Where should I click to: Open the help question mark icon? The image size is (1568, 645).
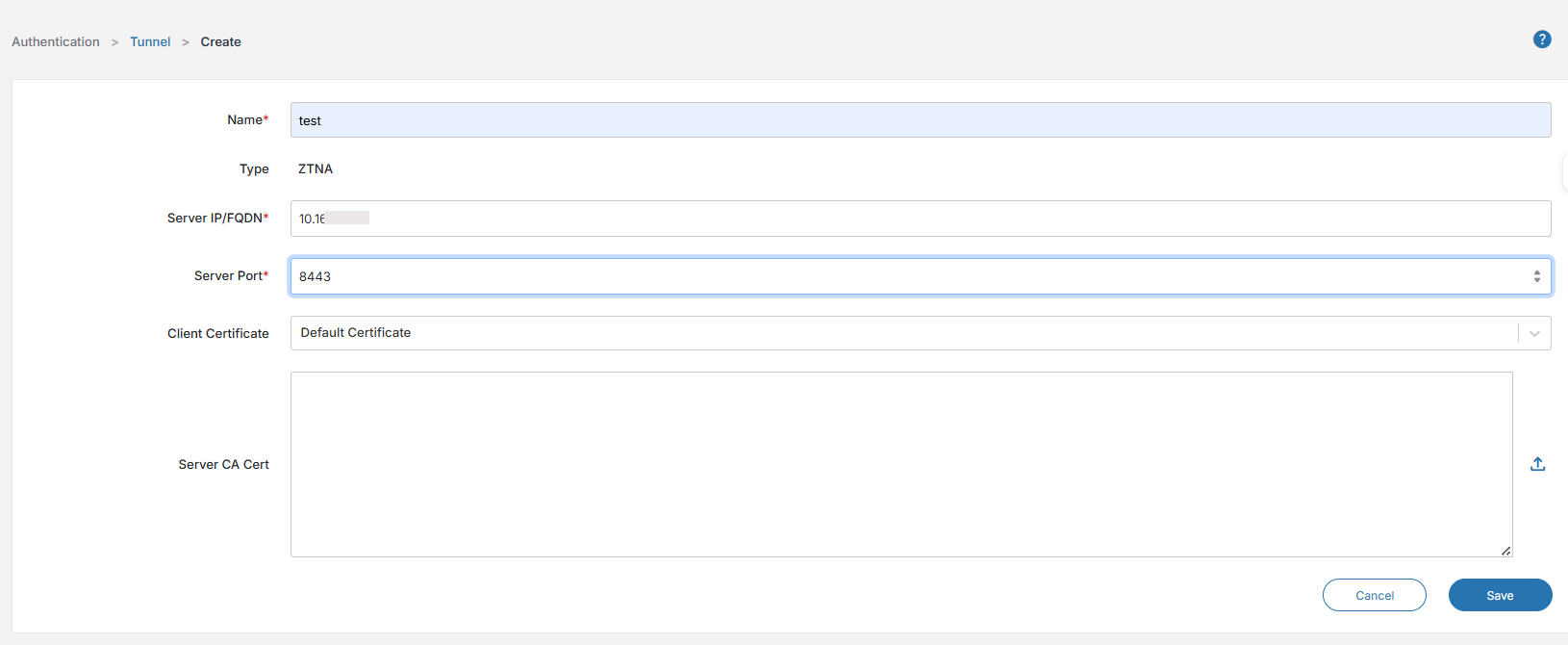(x=1542, y=39)
